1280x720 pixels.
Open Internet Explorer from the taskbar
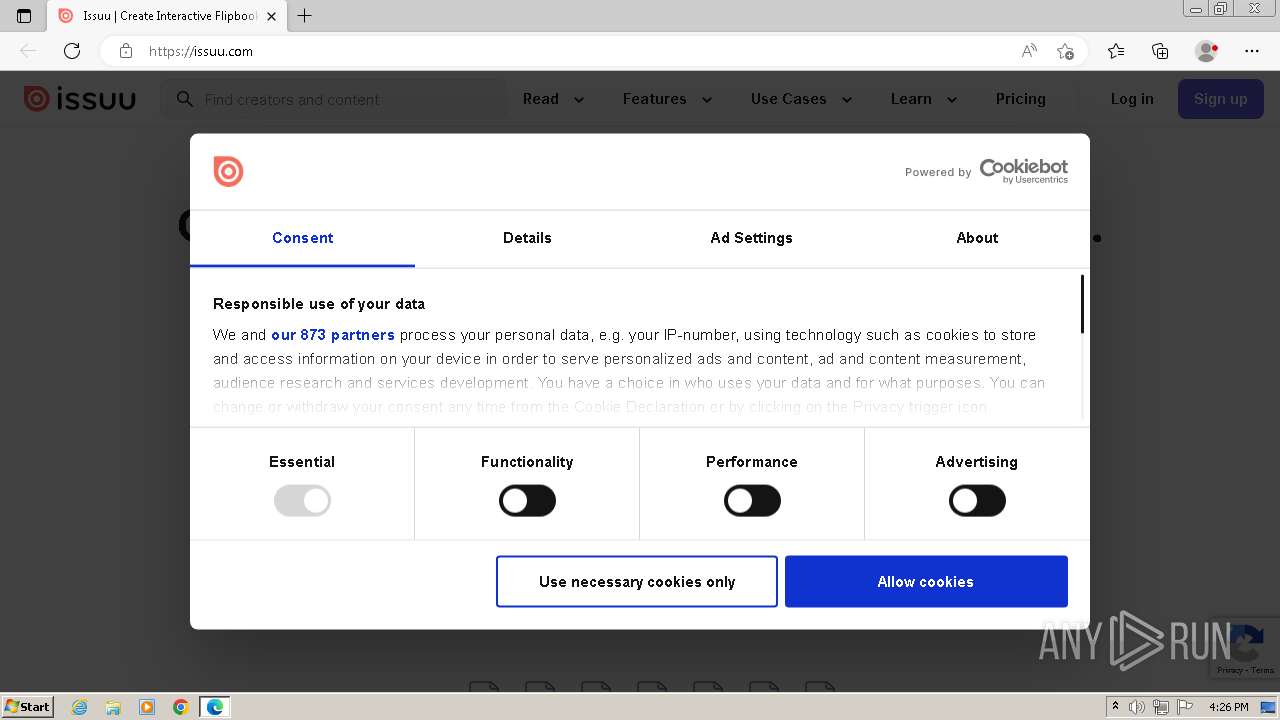coord(80,707)
